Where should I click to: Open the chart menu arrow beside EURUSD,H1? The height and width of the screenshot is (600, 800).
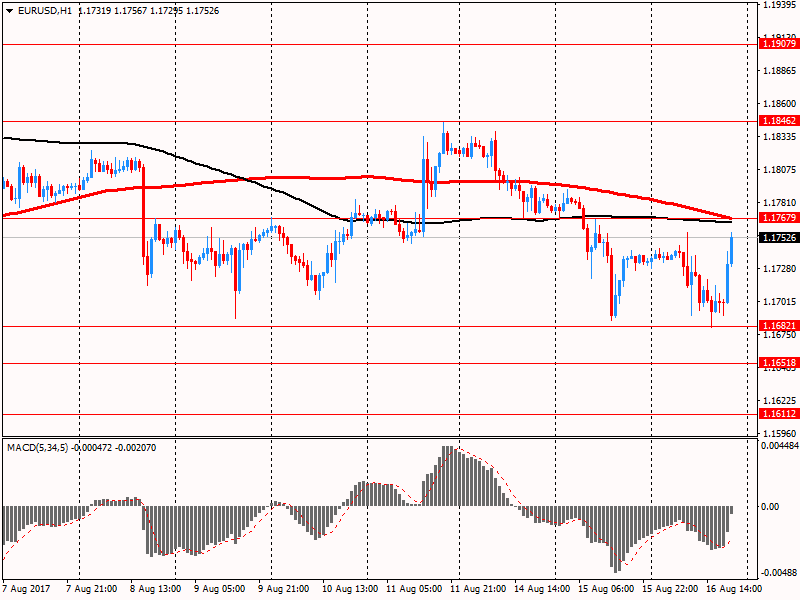coord(9,11)
